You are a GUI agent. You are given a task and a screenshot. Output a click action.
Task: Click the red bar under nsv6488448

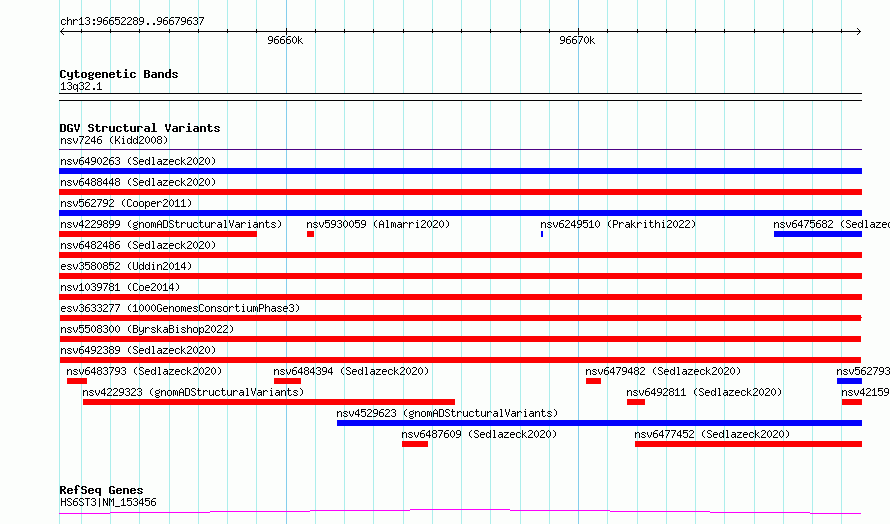coord(460,192)
